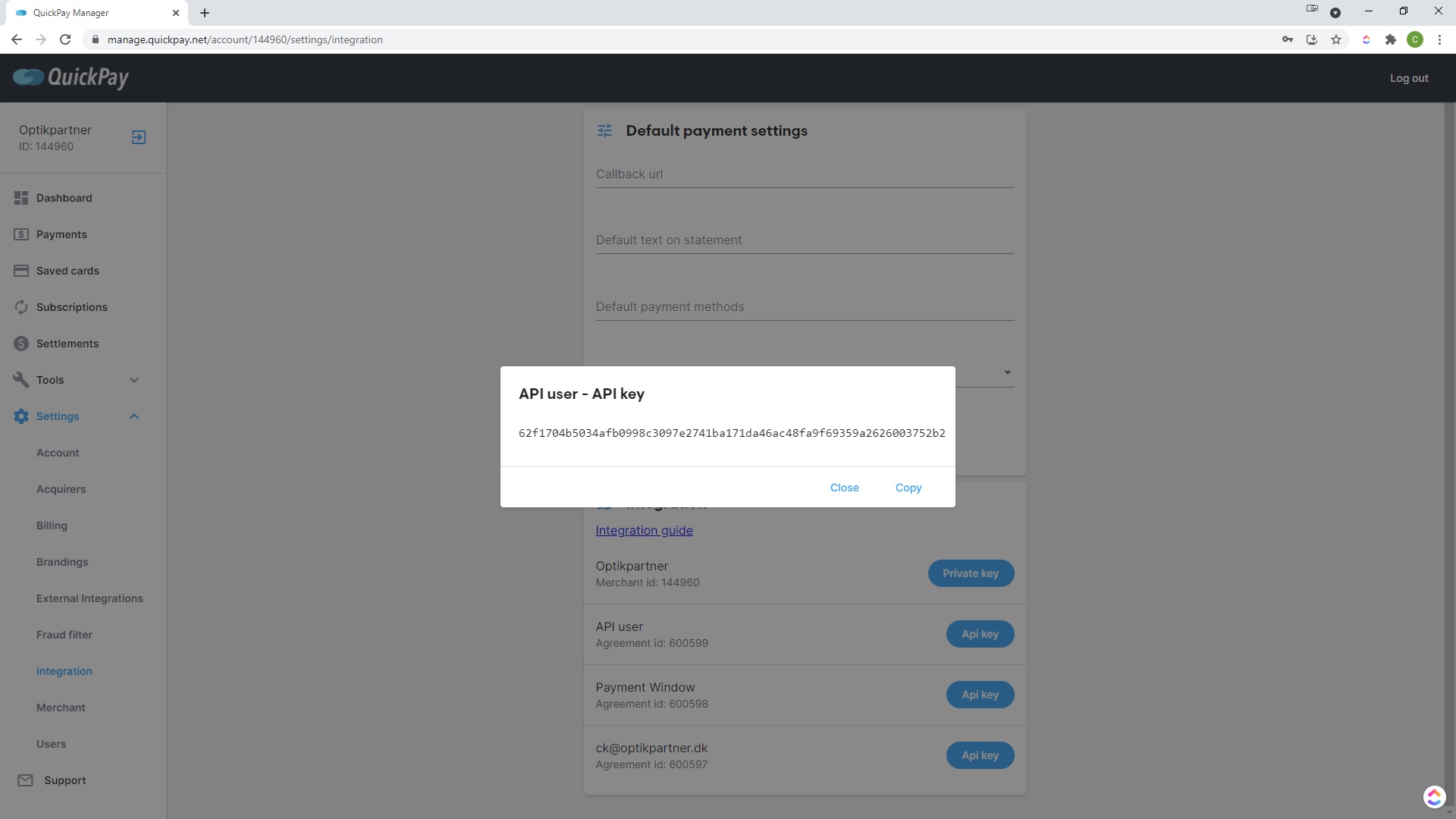Click the Log out link

1408,78
